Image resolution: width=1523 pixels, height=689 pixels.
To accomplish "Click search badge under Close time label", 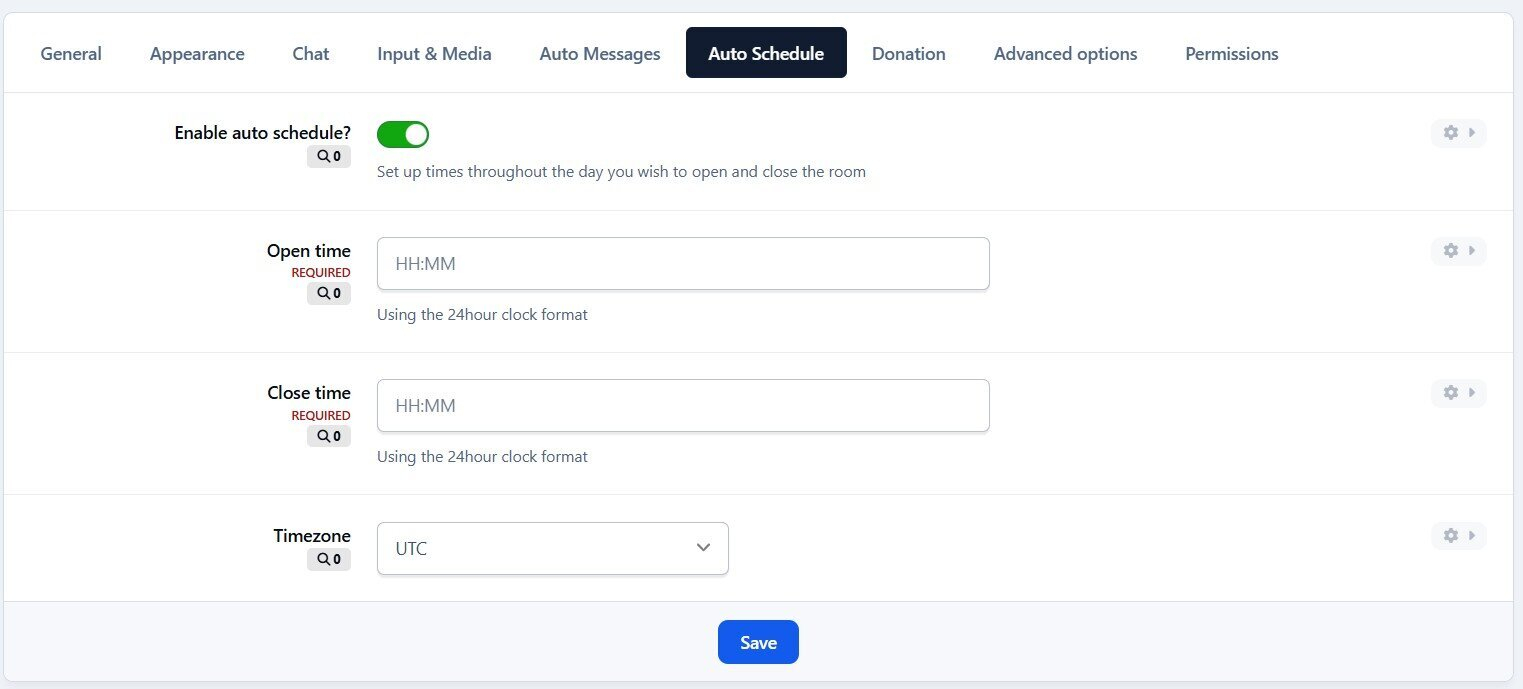I will click(329, 436).
